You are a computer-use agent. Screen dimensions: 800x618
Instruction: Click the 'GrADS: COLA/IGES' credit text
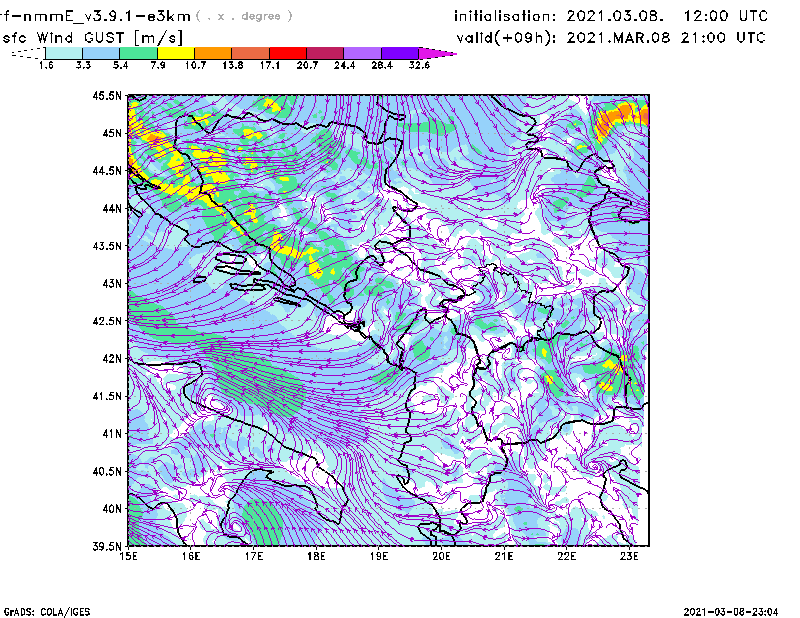click(47, 612)
